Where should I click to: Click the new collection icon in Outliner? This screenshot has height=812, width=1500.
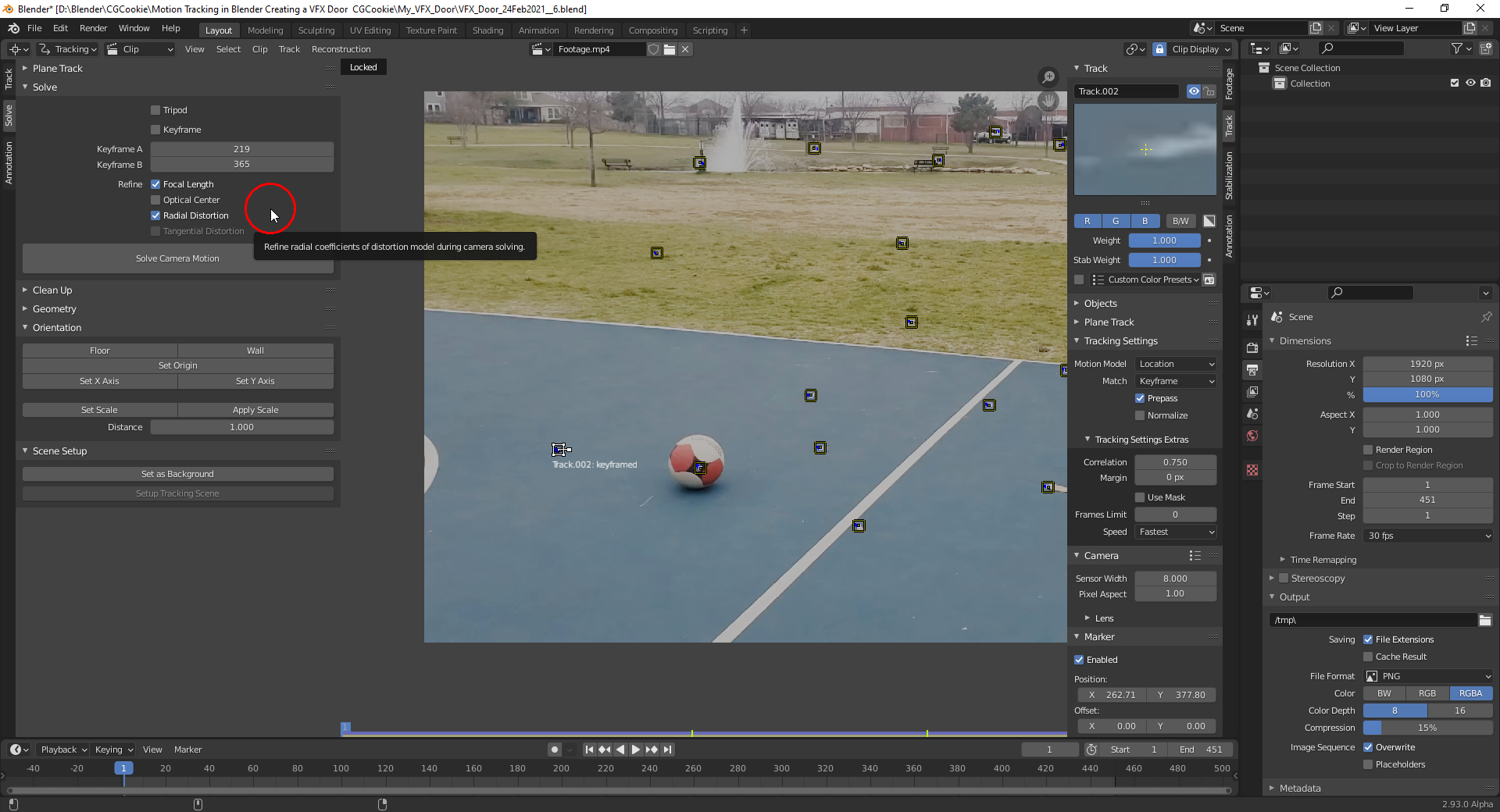click(1485, 49)
